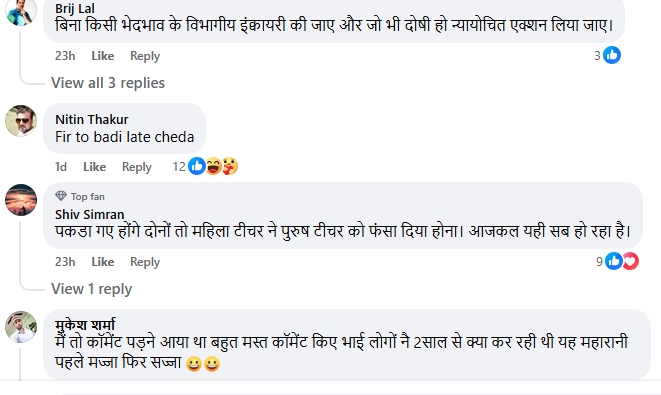Open मुकेश शर्मा's profile avatar

click(21, 327)
